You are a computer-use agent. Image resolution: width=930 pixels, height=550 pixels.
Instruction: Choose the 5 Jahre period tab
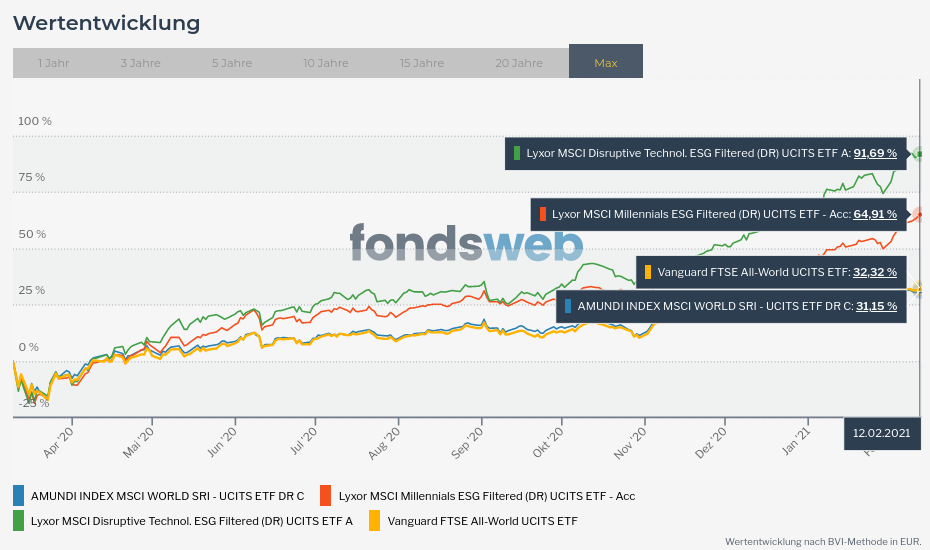(232, 62)
